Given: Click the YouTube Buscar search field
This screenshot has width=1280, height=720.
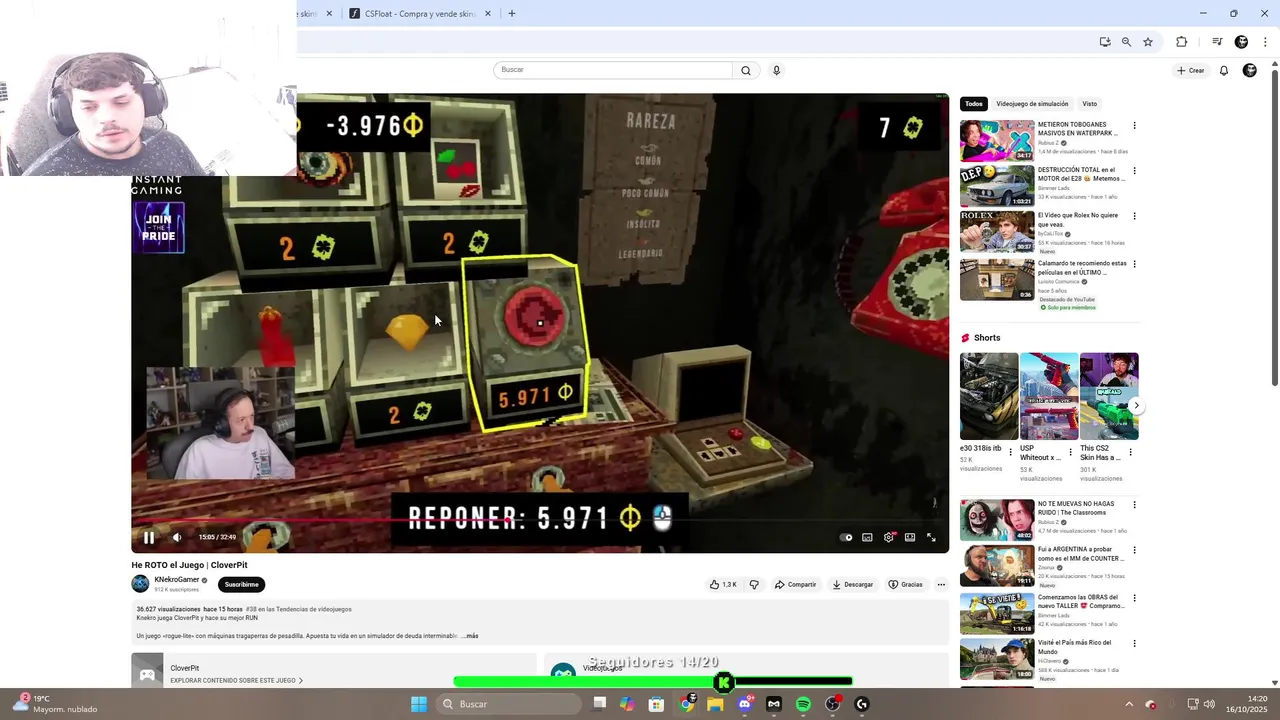Looking at the screenshot, I should click(613, 70).
